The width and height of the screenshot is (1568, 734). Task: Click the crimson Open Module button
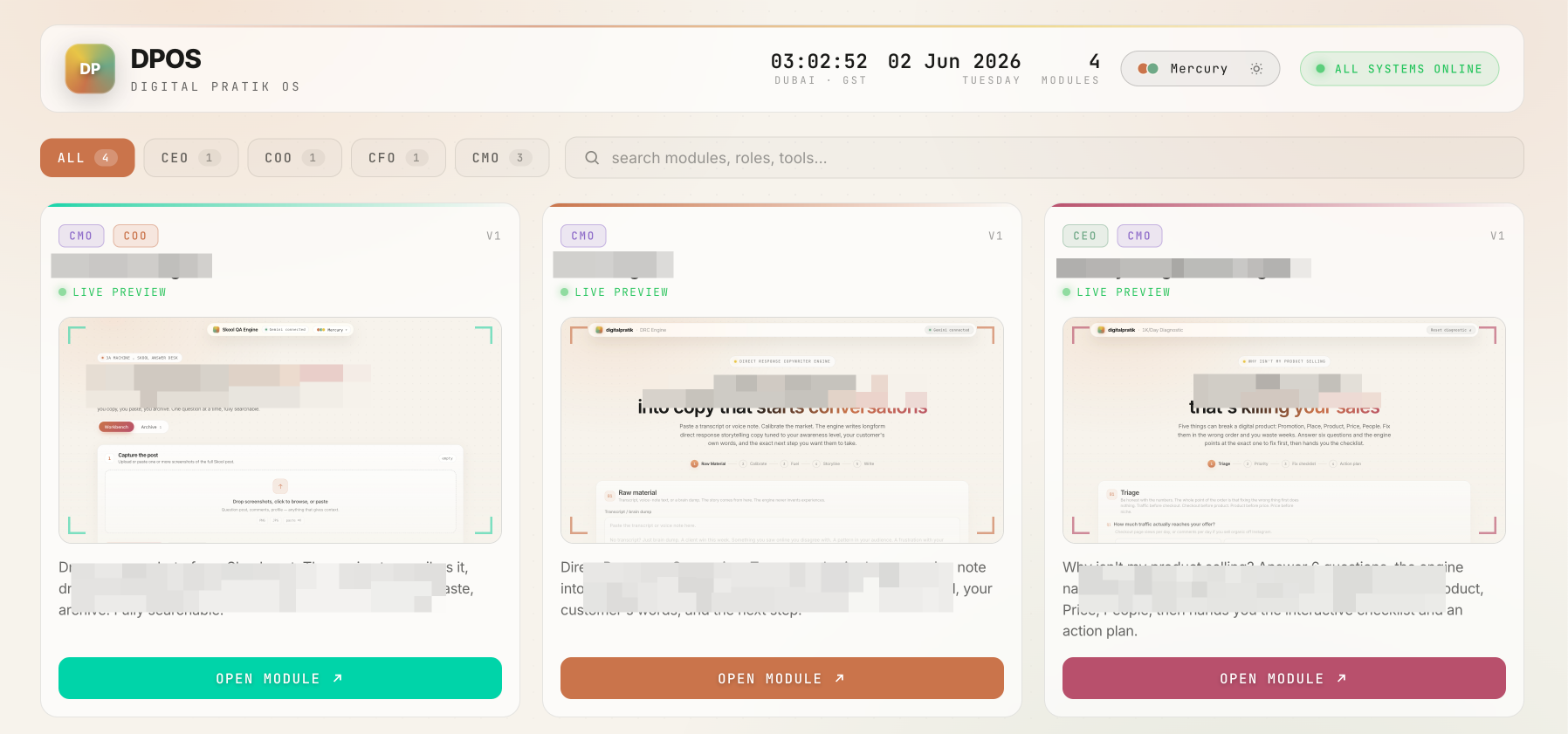pos(1284,678)
